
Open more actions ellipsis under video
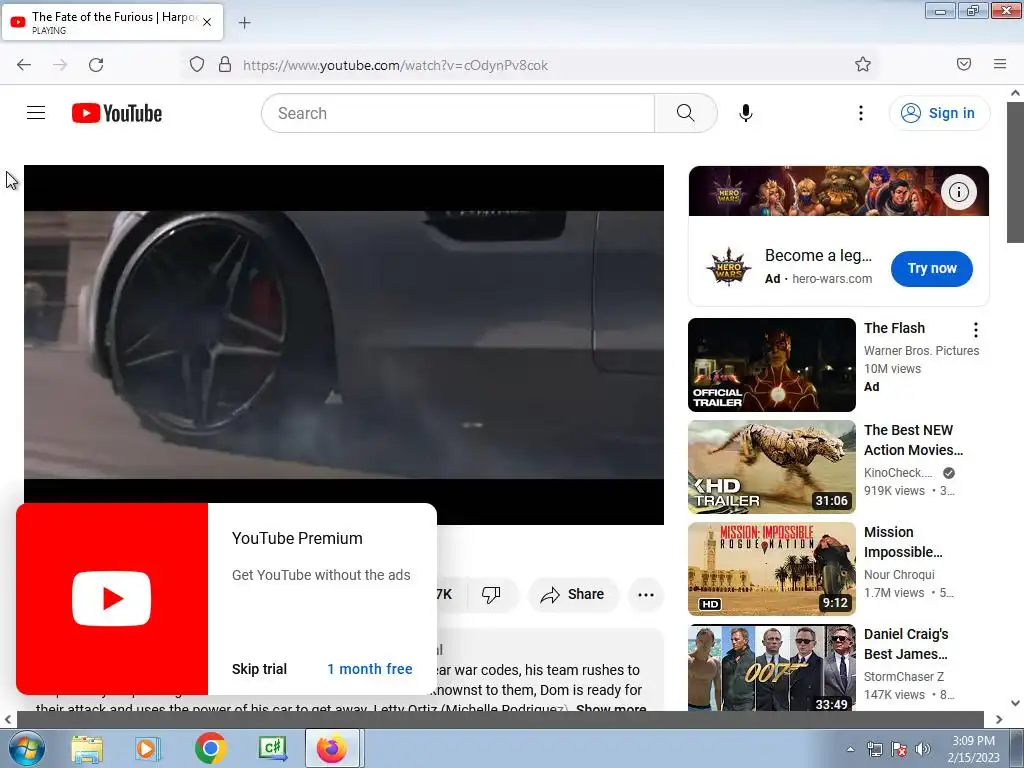pyautogui.click(x=646, y=594)
